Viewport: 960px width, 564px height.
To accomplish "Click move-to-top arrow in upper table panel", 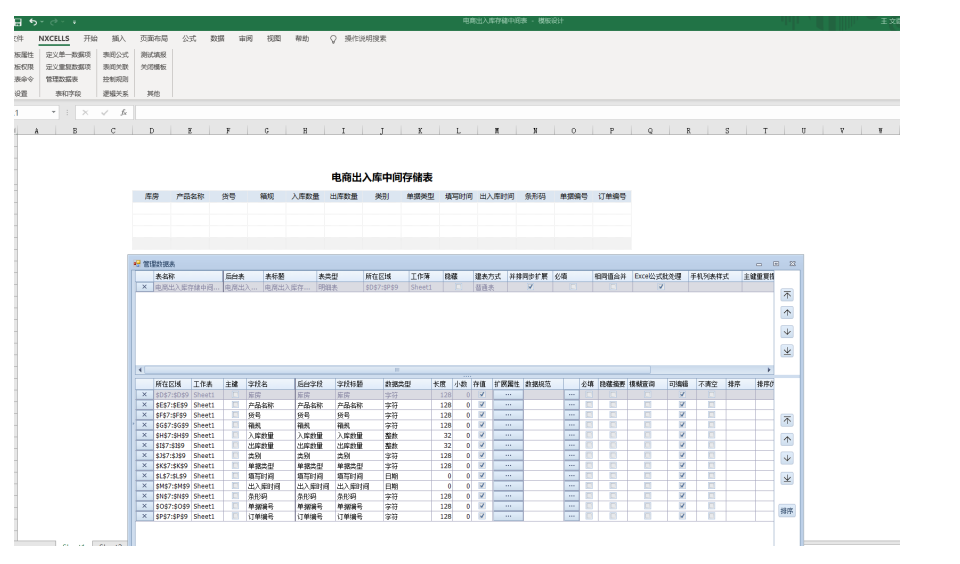I will point(787,295).
